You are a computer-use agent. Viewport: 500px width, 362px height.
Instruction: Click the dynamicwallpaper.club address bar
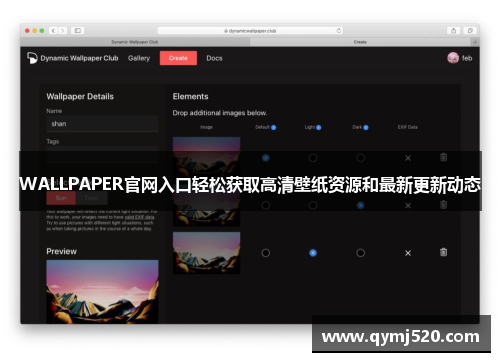click(x=250, y=31)
